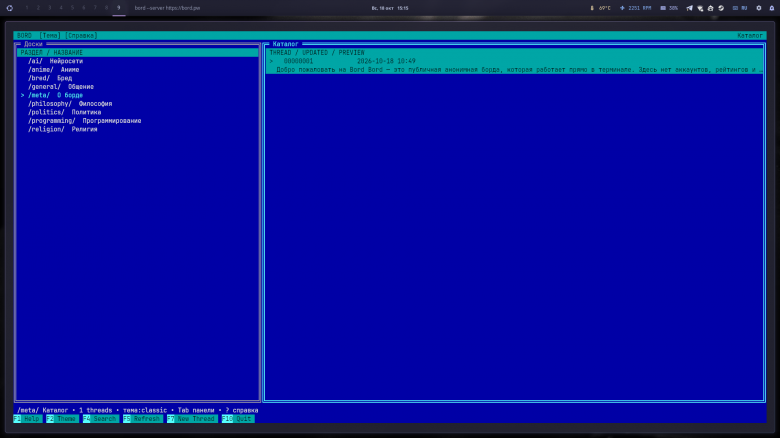This screenshot has width=780, height=438.
Task: Open the tray icon right of Telegram
Action: pos(700,8)
